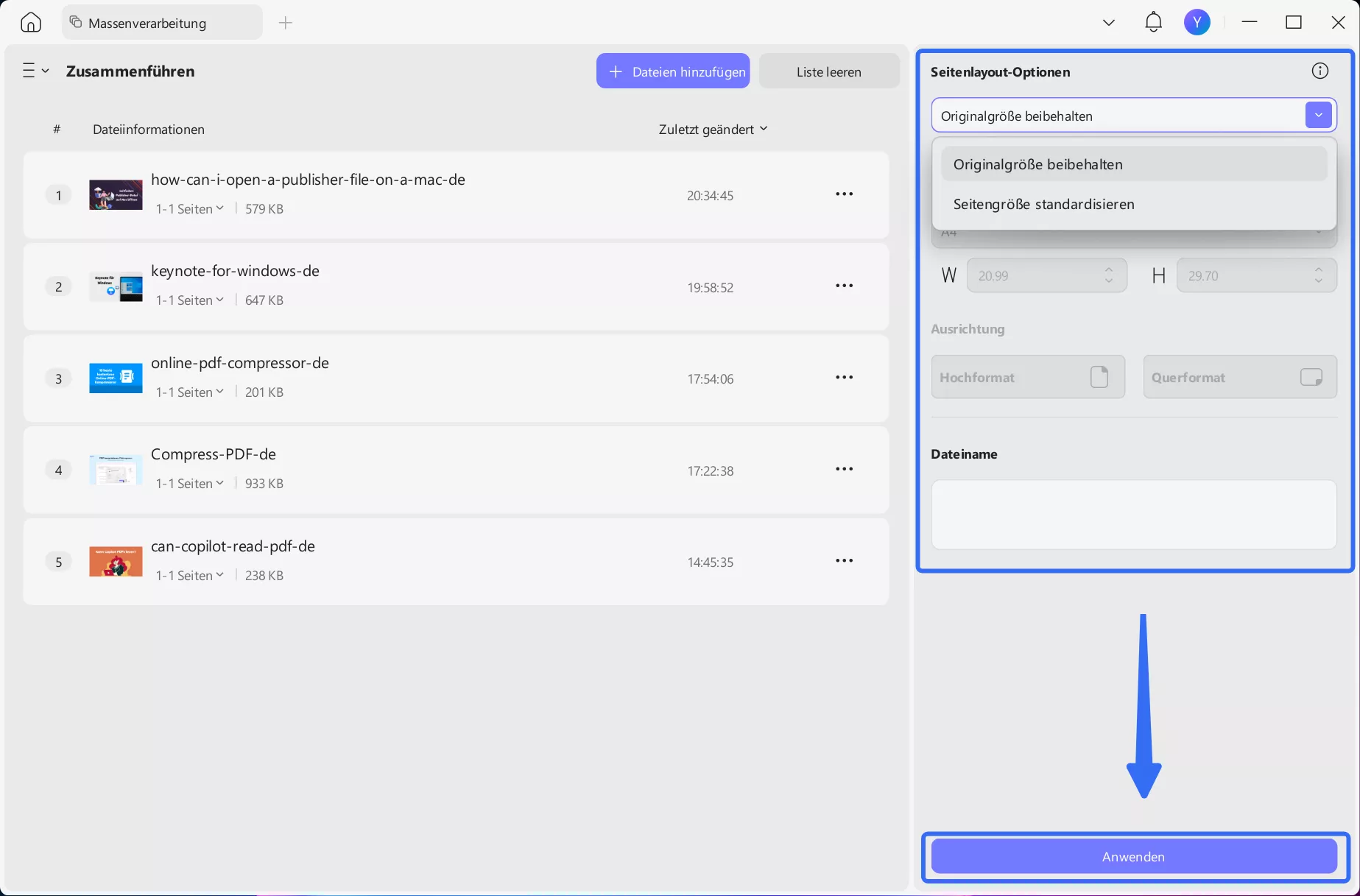
Task: Click Liste leeren button
Action: (829, 71)
